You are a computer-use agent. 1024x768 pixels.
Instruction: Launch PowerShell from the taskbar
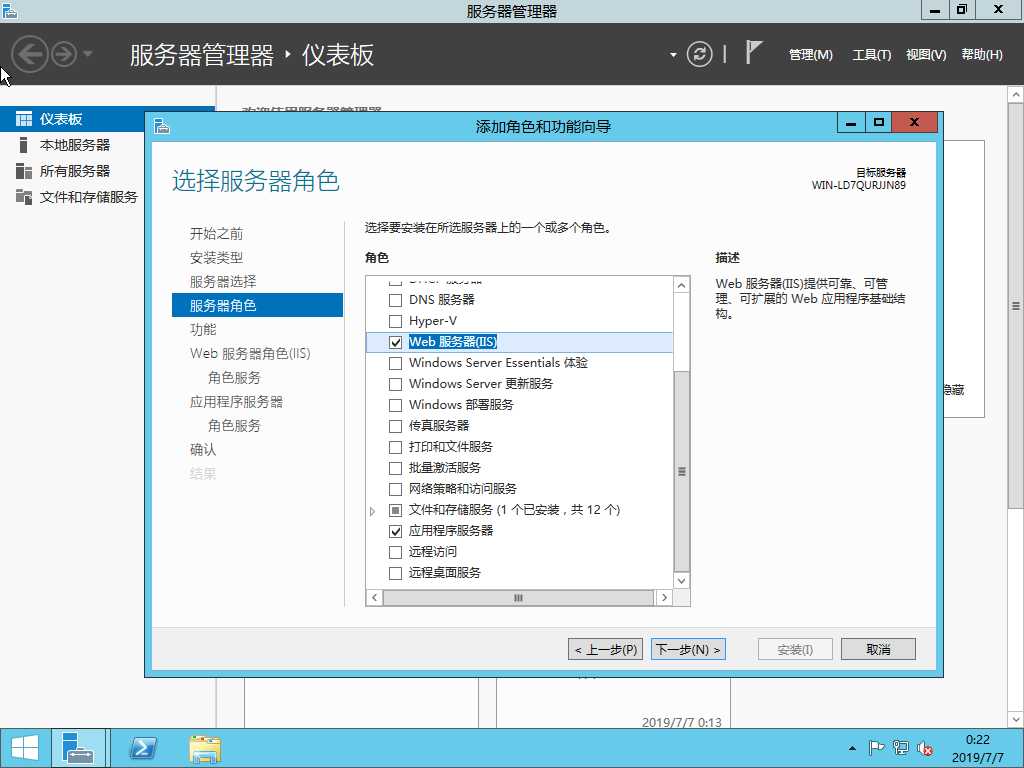tap(143, 748)
